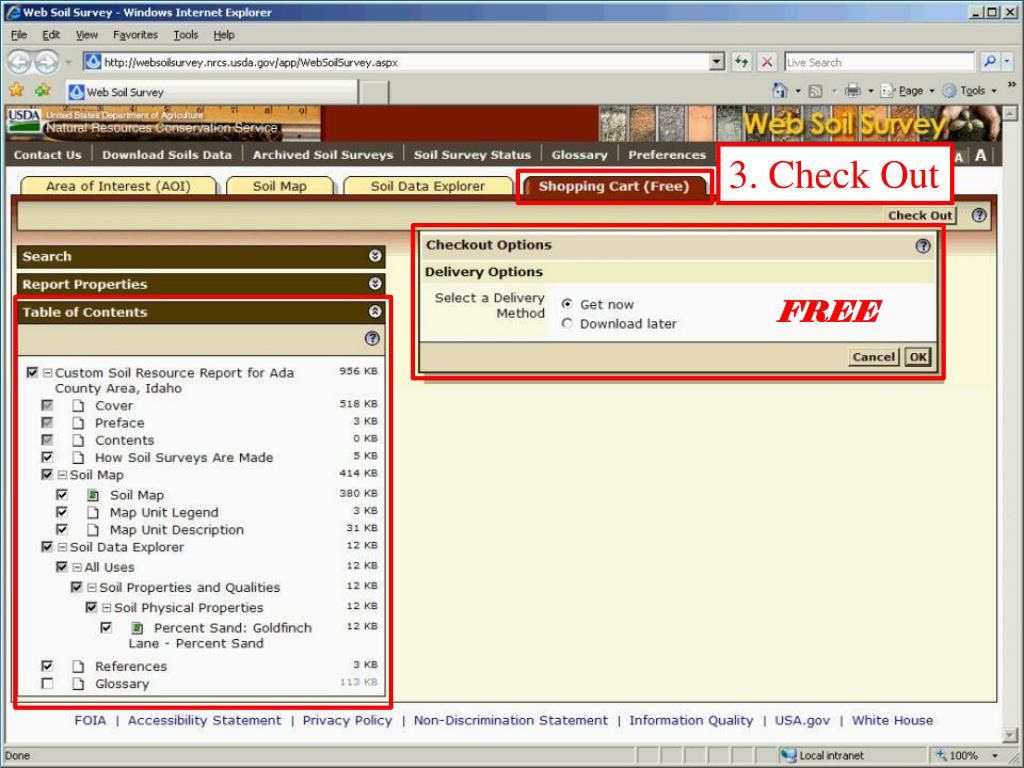Click the Print icon in command bar
Viewport: 1024px width, 768px height.
[852, 90]
